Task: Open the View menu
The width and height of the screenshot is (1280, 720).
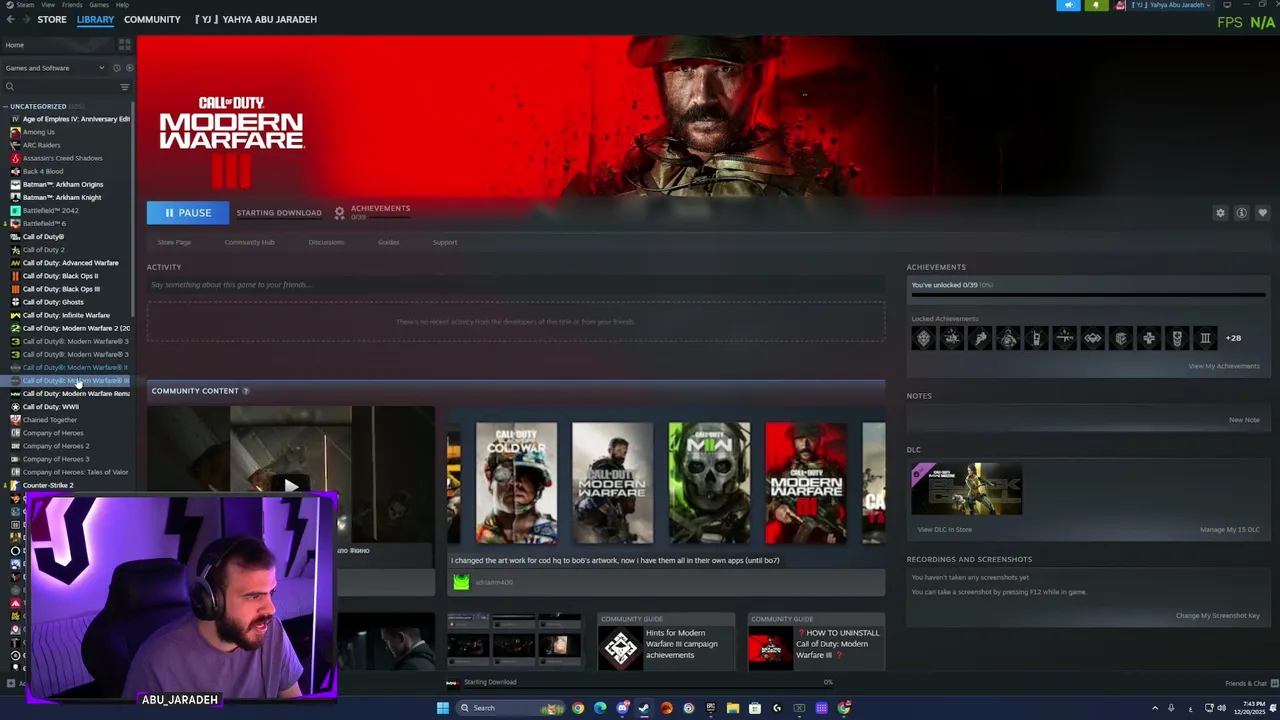Action: click(48, 5)
